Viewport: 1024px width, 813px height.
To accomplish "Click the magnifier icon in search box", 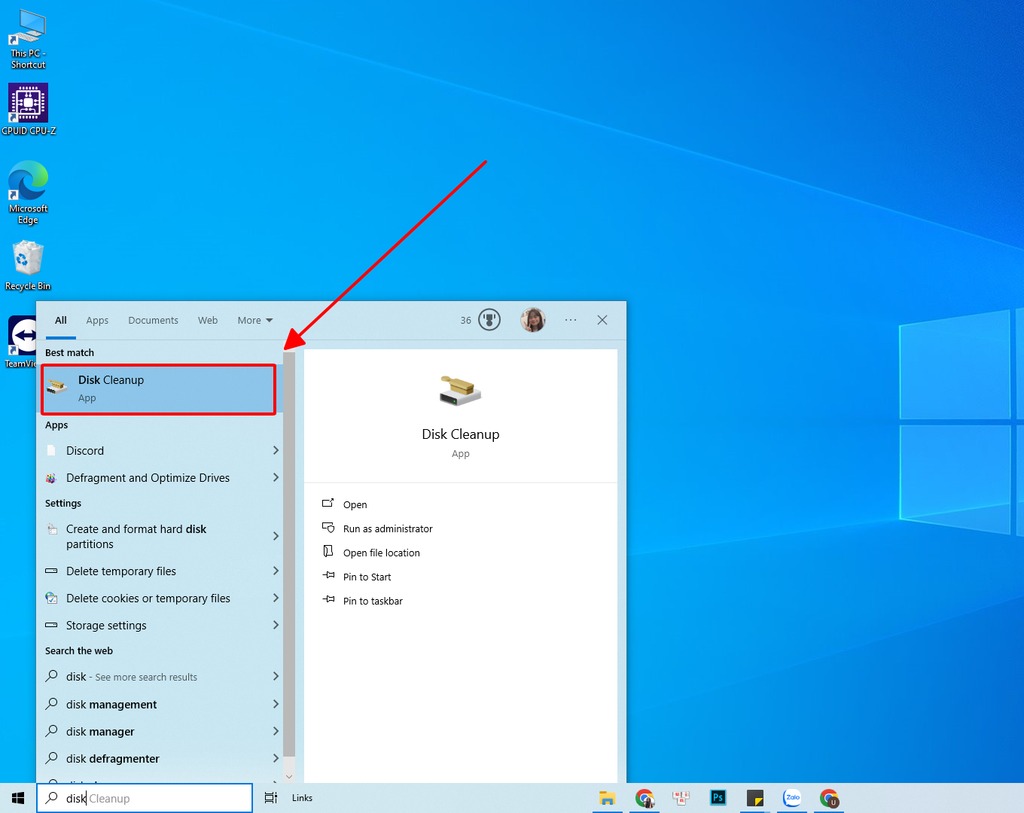I will (52, 798).
